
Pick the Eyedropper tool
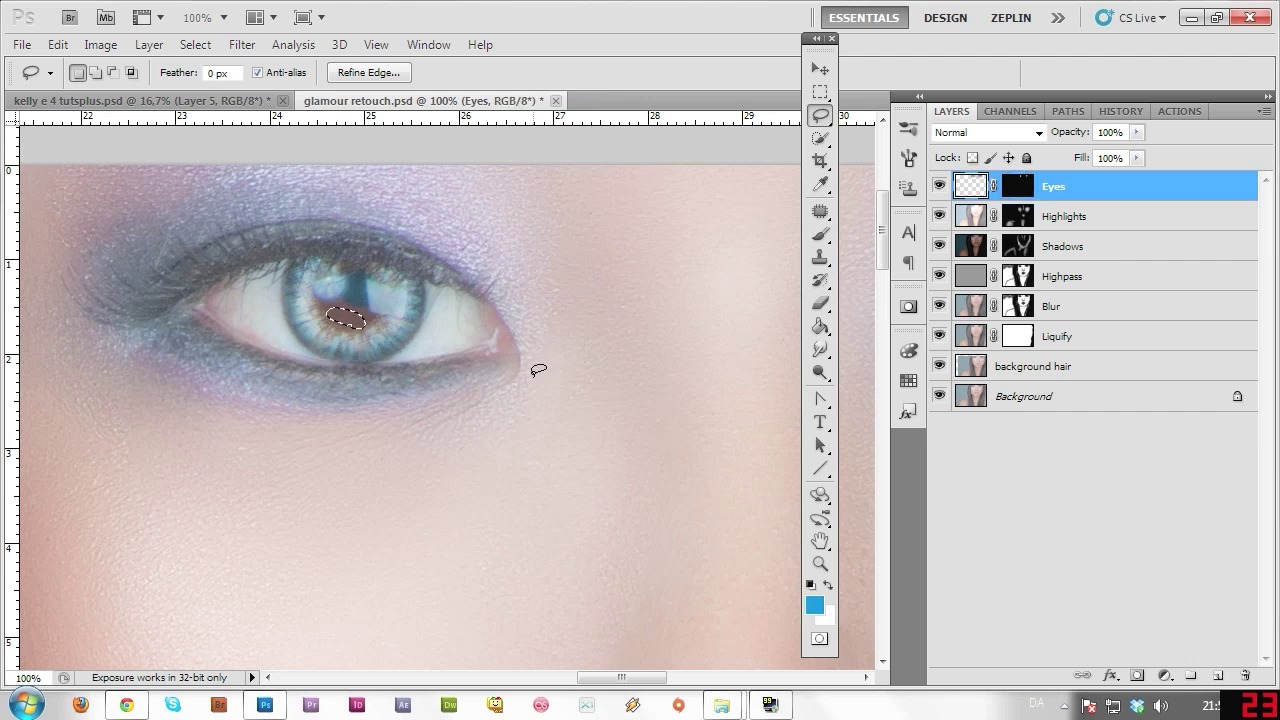click(x=820, y=185)
